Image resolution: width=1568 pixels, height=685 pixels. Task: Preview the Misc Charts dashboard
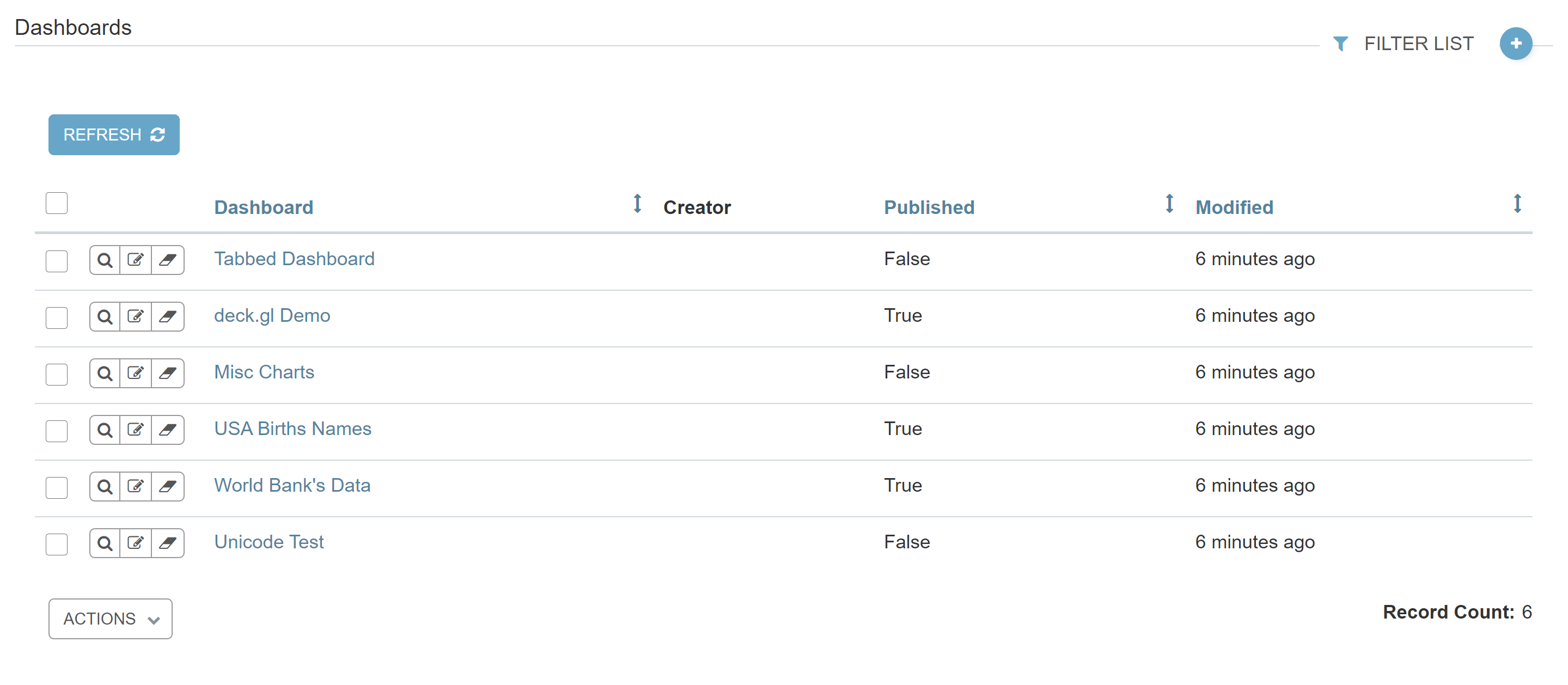click(x=104, y=373)
